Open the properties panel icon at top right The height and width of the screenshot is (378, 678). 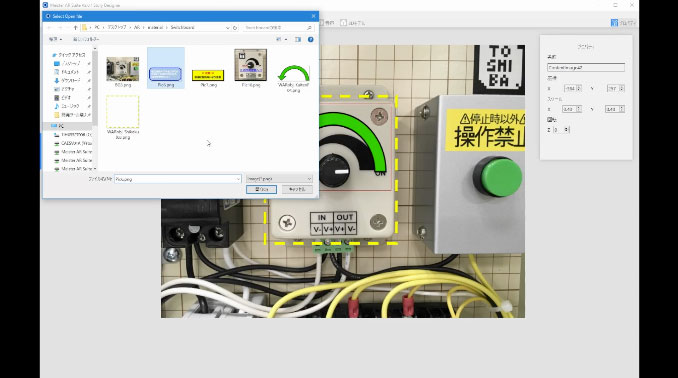tap(614, 22)
